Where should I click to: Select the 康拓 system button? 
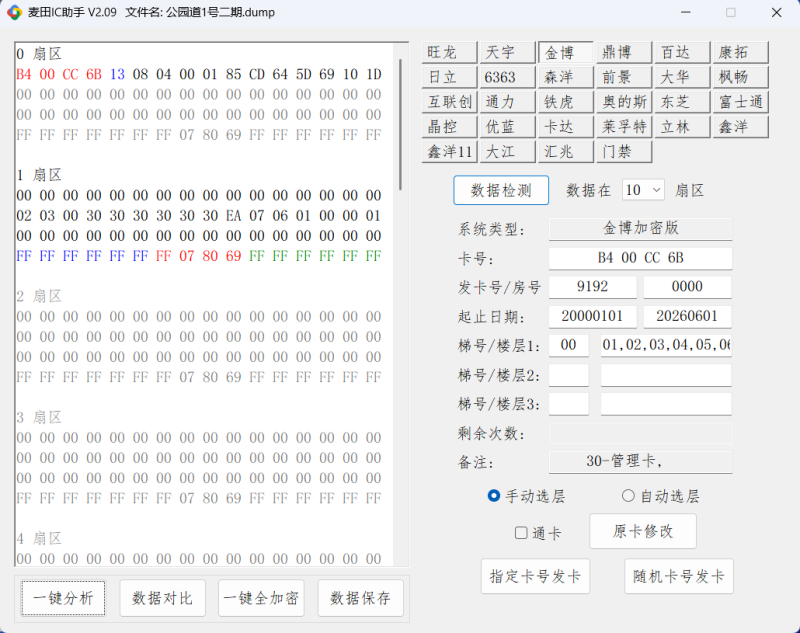(740, 53)
